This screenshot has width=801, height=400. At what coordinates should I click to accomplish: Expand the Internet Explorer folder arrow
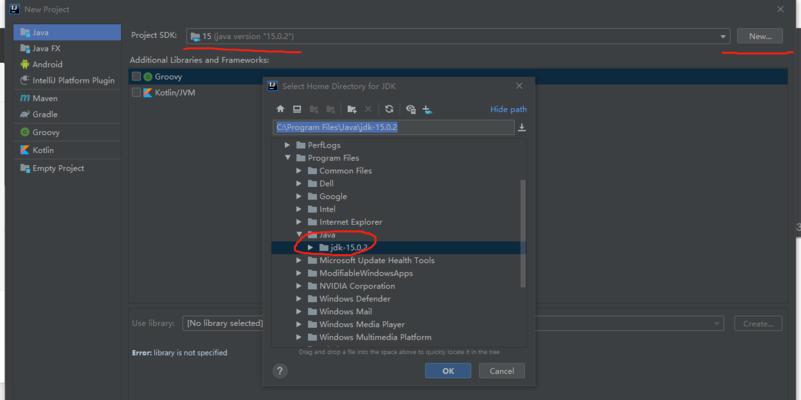click(x=299, y=222)
